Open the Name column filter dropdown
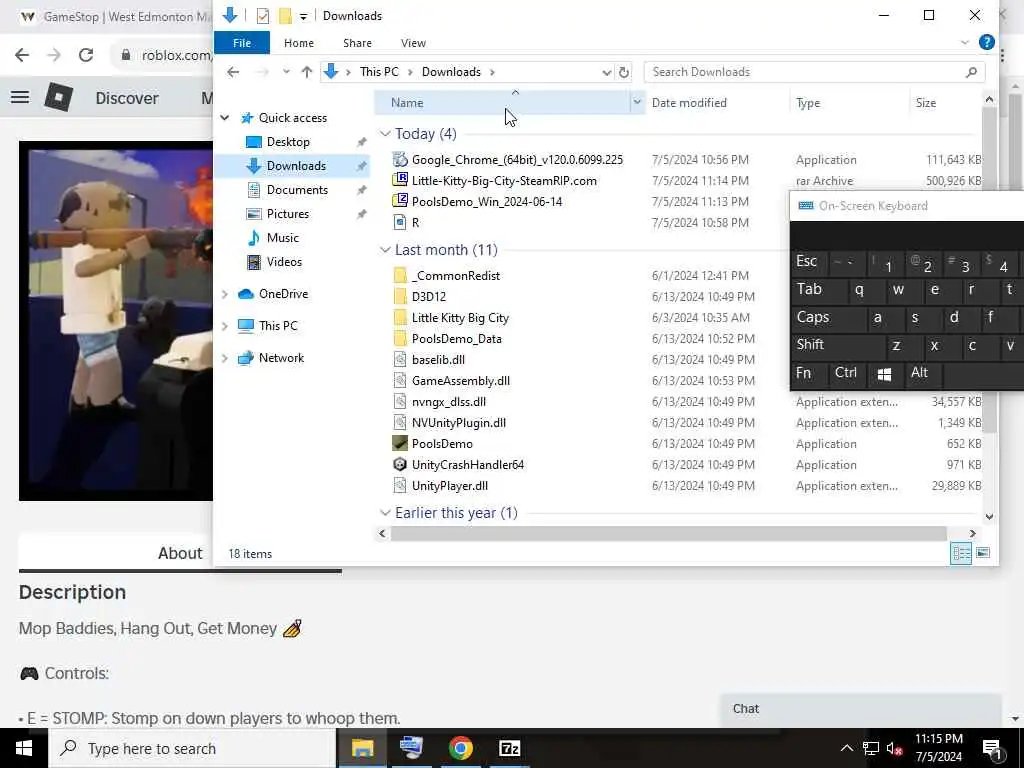Image resolution: width=1024 pixels, height=768 pixels. [637, 103]
